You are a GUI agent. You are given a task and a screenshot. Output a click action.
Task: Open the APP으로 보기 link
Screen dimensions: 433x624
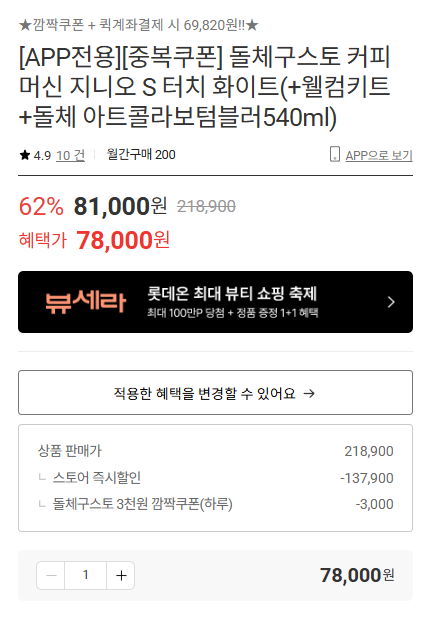pos(378,155)
